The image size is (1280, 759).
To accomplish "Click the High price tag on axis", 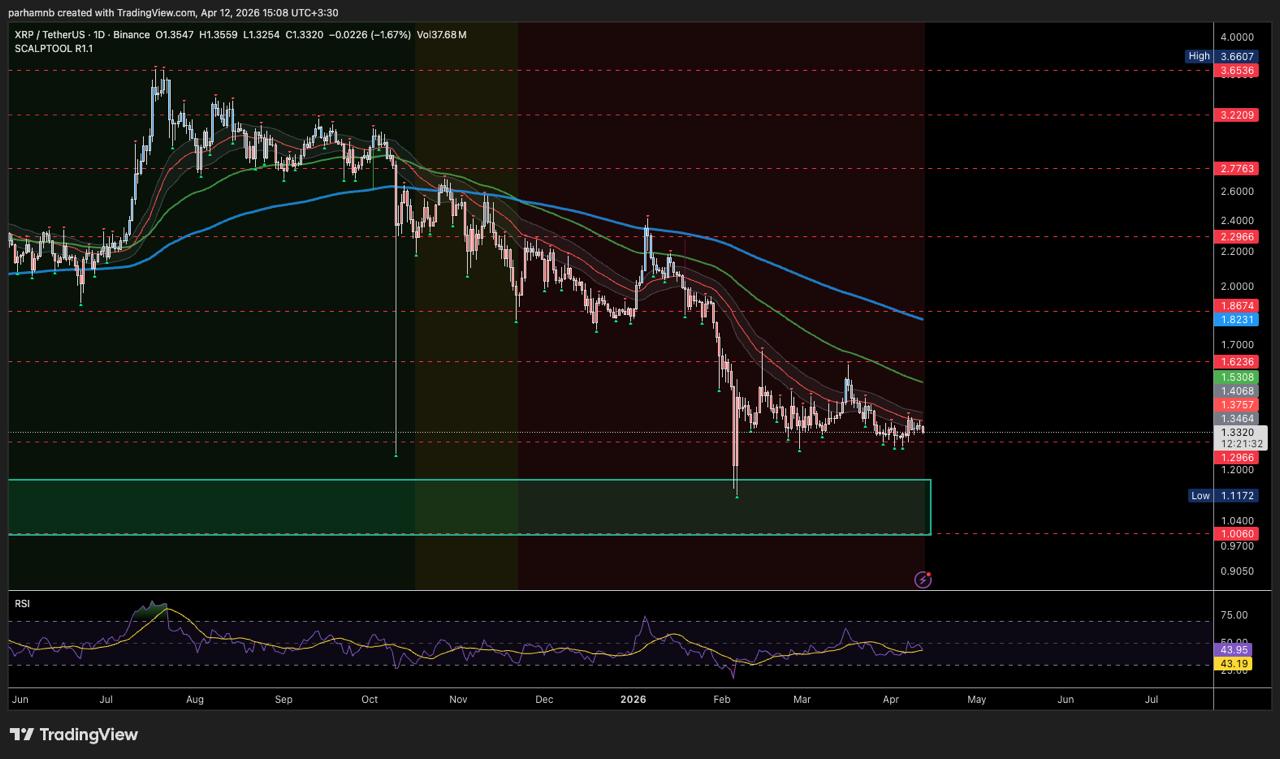I will [1199, 56].
